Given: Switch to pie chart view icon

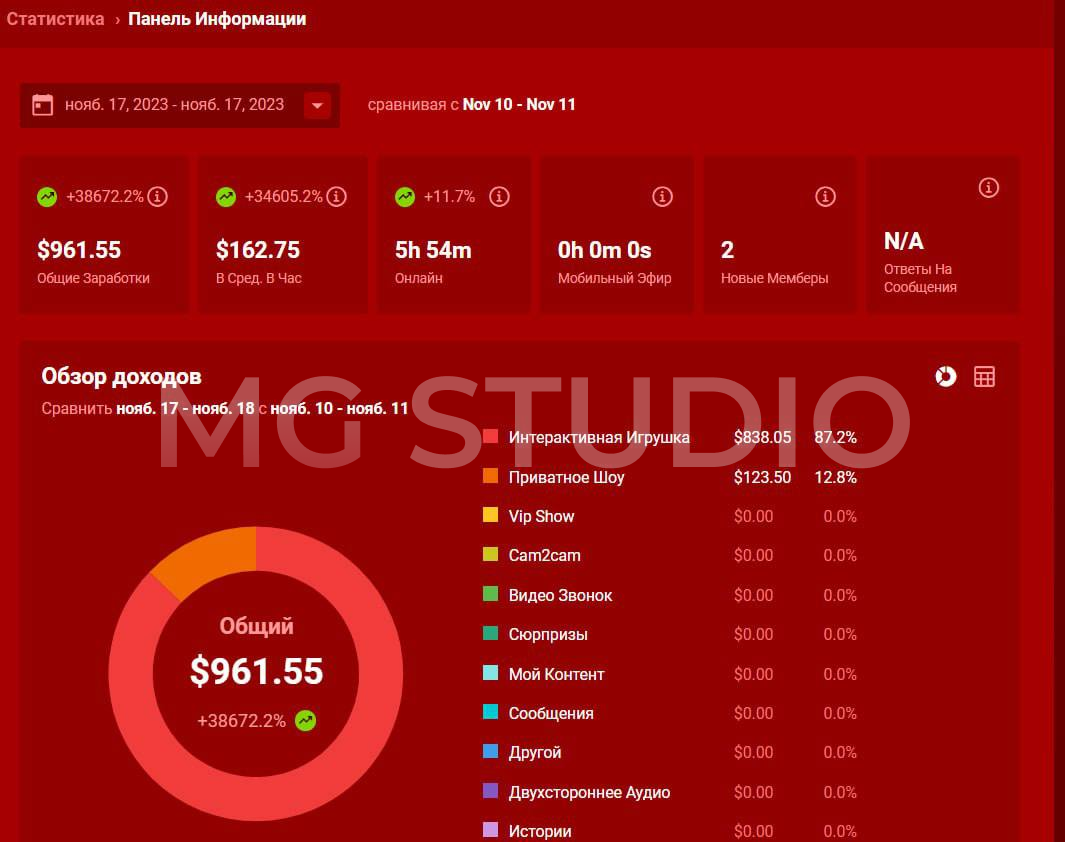Looking at the screenshot, I should click(945, 376).
